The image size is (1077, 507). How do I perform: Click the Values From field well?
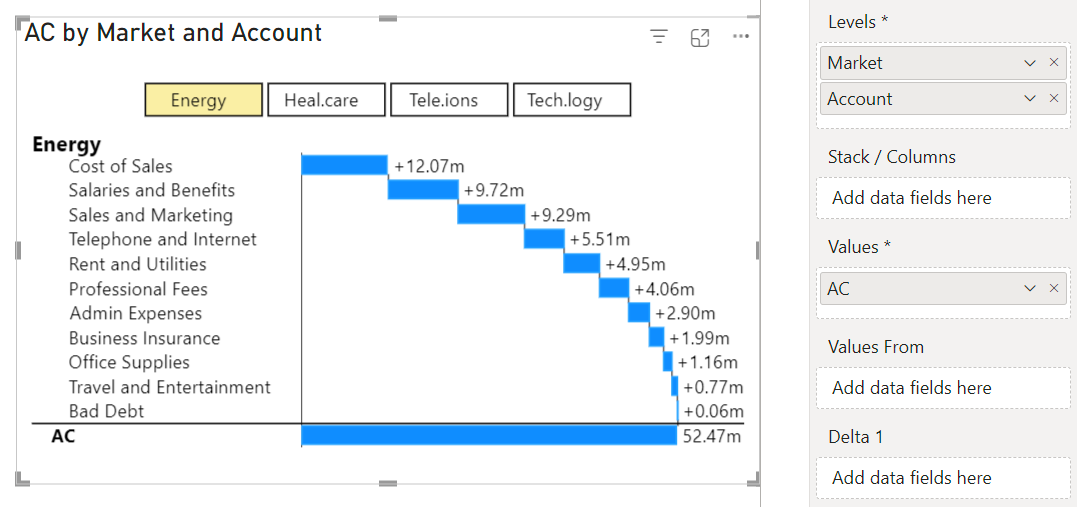point(943,388)
